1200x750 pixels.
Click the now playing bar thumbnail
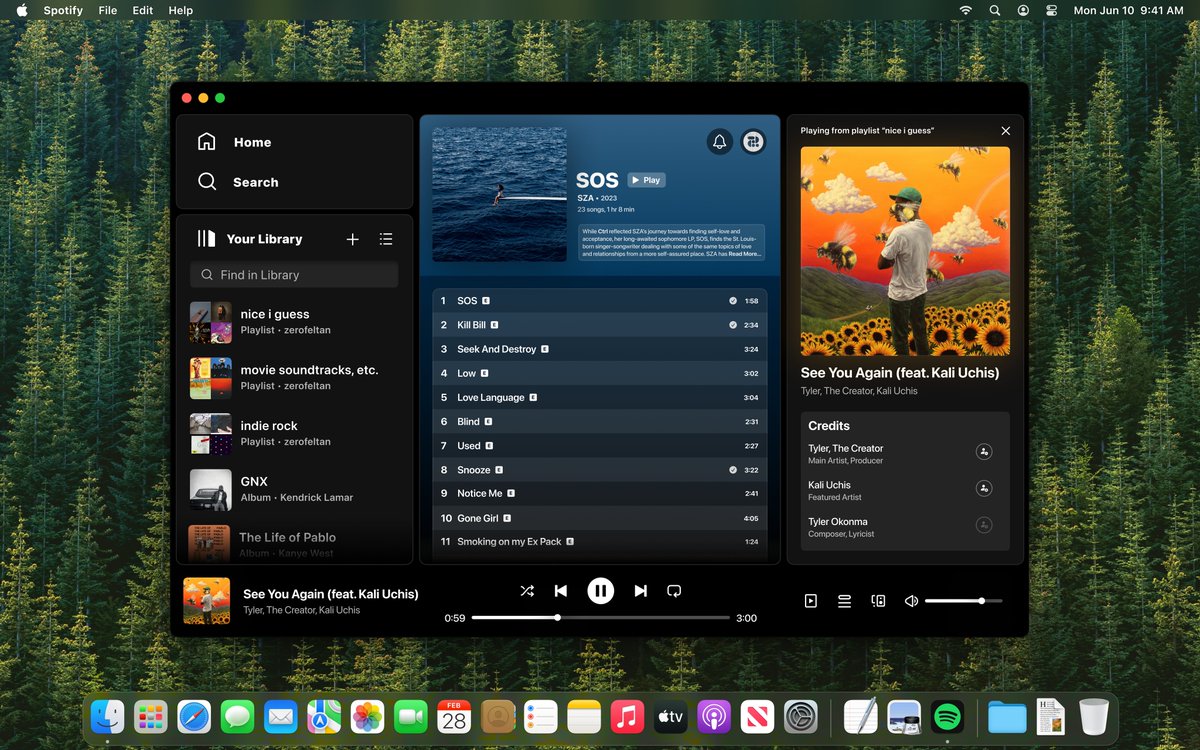click(x=207, y=601)
